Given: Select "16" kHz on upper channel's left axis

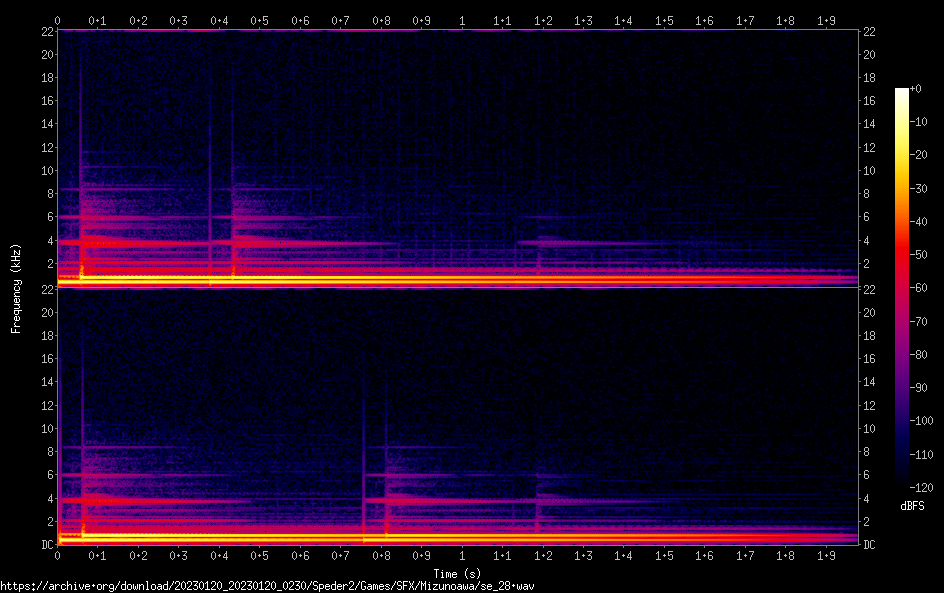Looking at the screenshot, I should pyautogui.click(x=46, y=101).
